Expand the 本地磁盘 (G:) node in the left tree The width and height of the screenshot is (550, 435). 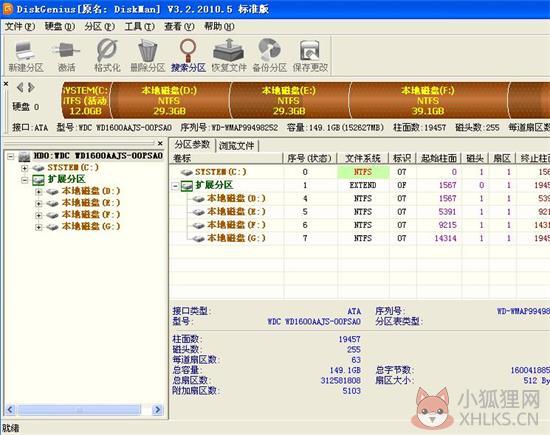pos(39,227)
